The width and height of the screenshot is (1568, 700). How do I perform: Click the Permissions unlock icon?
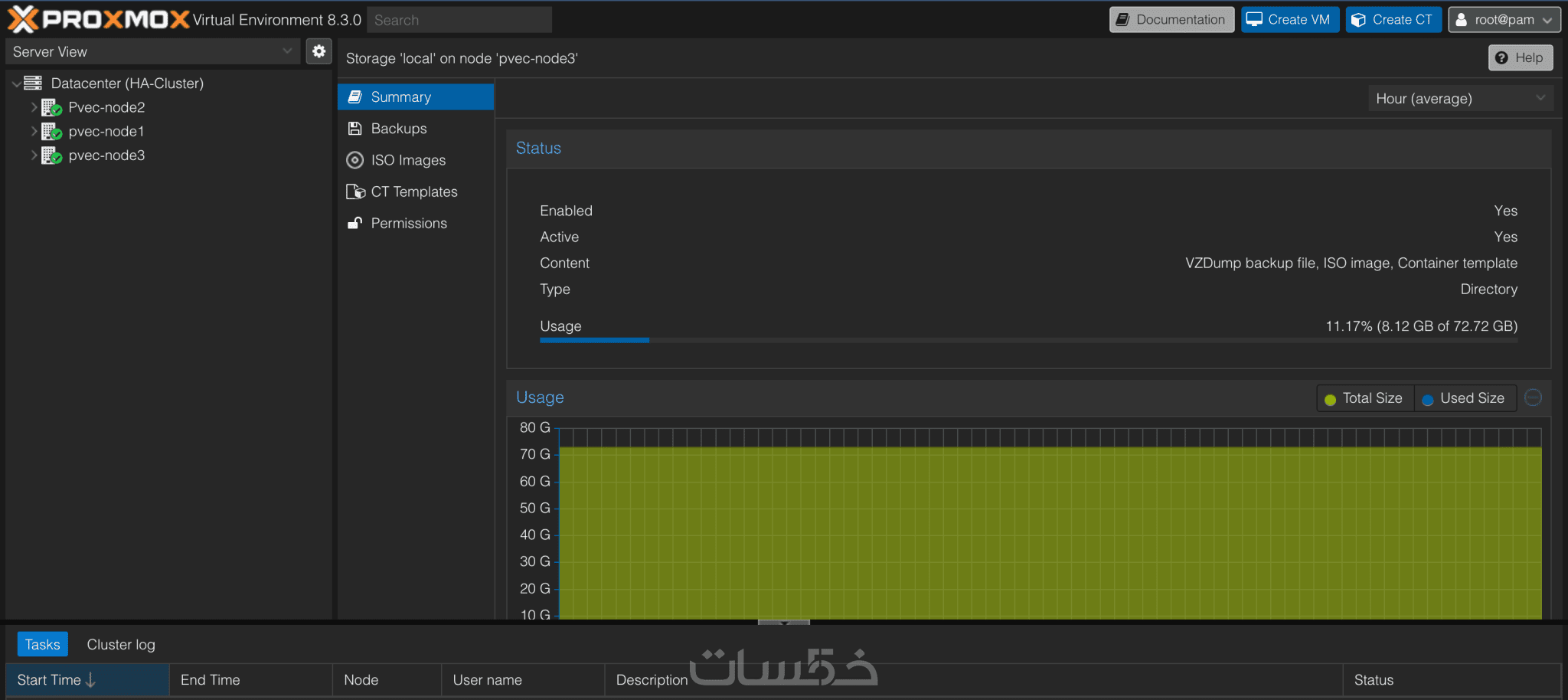point(354,223)
